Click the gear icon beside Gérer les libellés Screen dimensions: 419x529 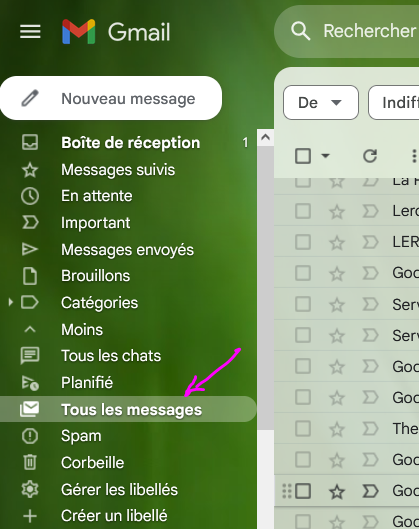point(30,489)
